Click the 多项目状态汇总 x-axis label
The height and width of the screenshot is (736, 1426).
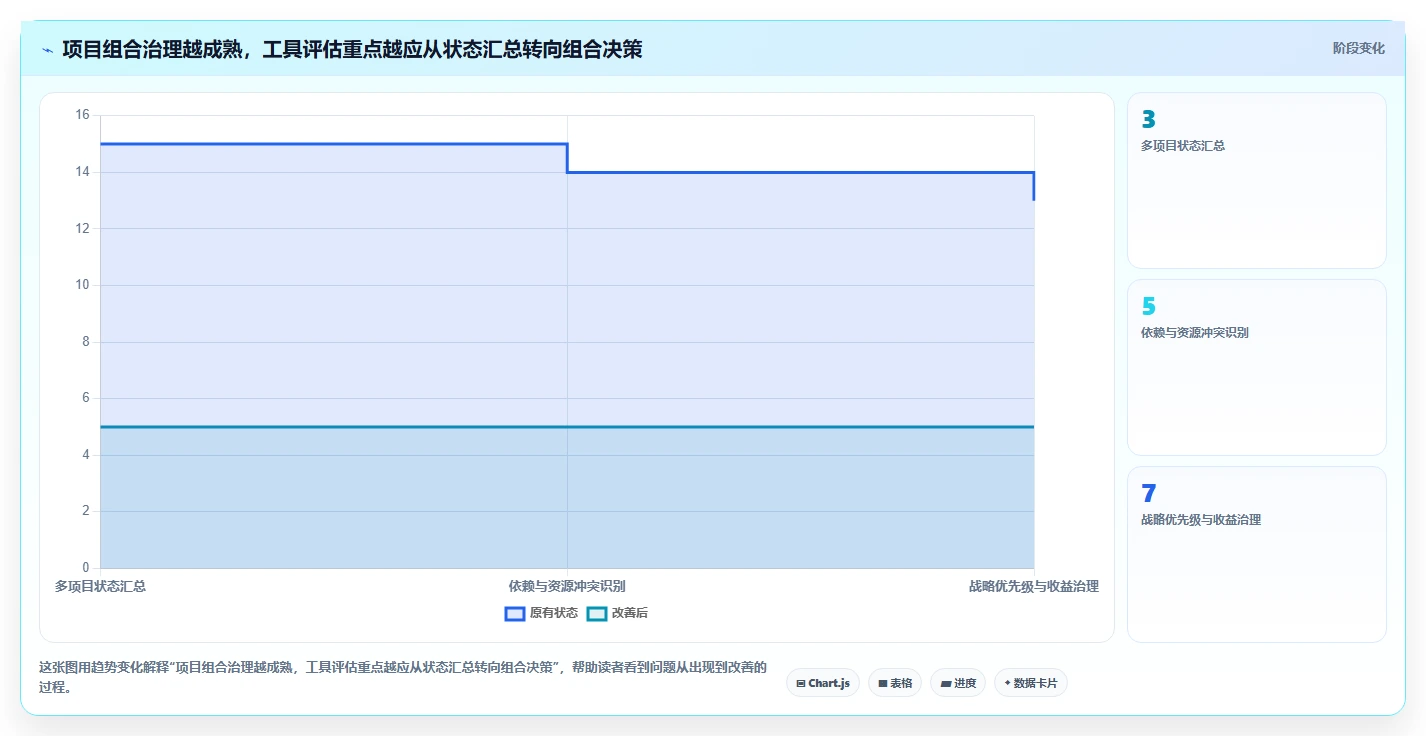(100, 586)
